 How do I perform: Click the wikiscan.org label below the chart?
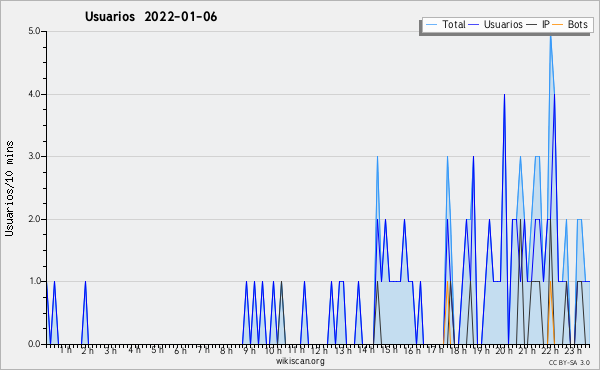tap(300, 361)
